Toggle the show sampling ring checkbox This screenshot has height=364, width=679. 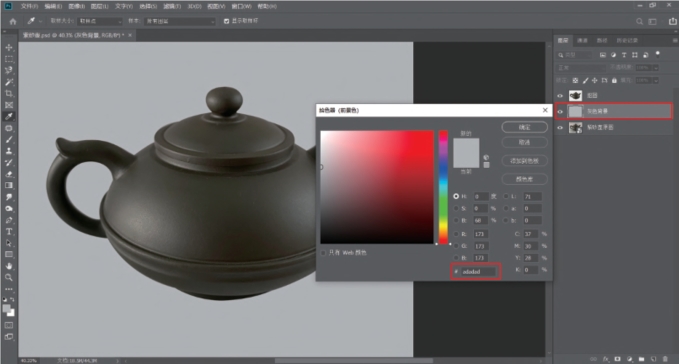point(226,21)
